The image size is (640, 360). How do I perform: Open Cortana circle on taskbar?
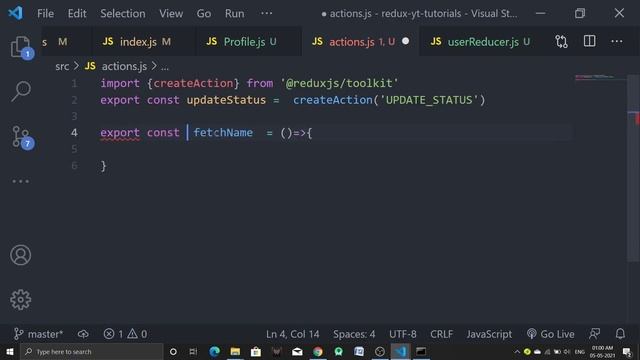click(173, 351)
